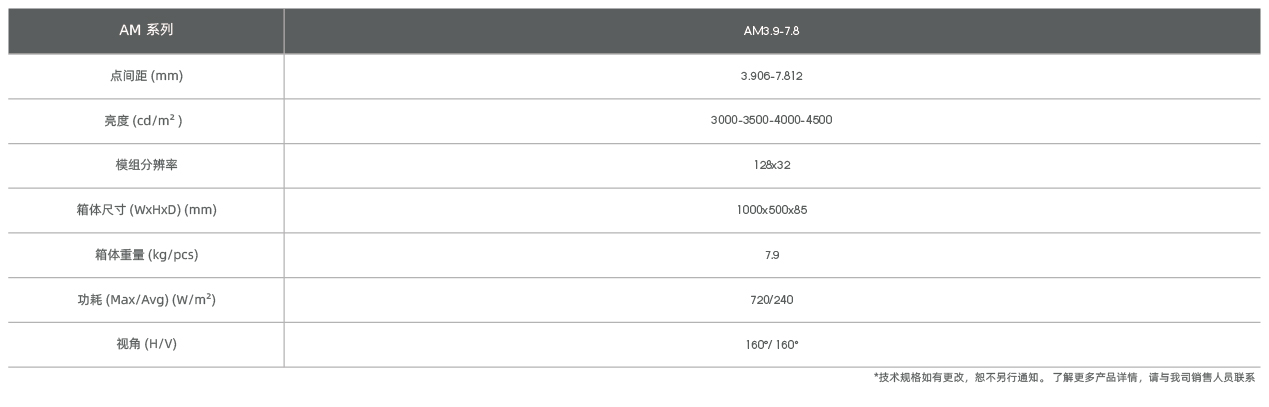Select the AM3.9-7.8 model column header
This screenshot has width=1269, height=407.
coord(771,31)
